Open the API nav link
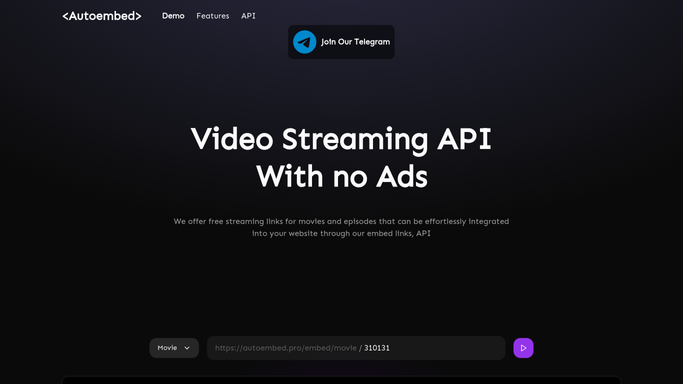Image resolution: width=683 pixels, height=384 pixels. click(x=248, y=16)
